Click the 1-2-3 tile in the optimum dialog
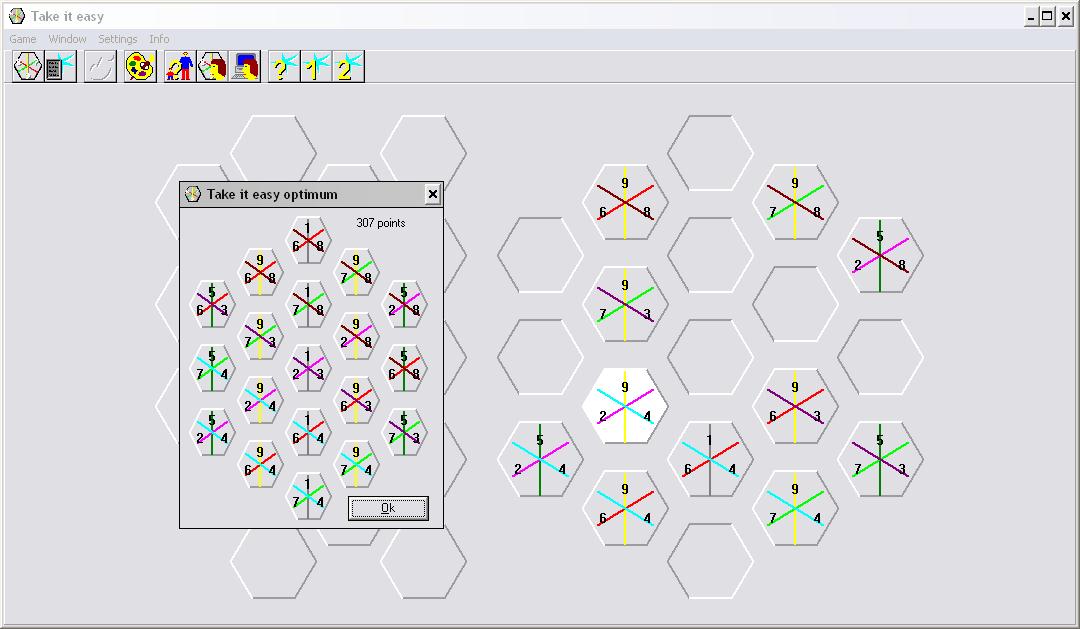 pos(308,368)
